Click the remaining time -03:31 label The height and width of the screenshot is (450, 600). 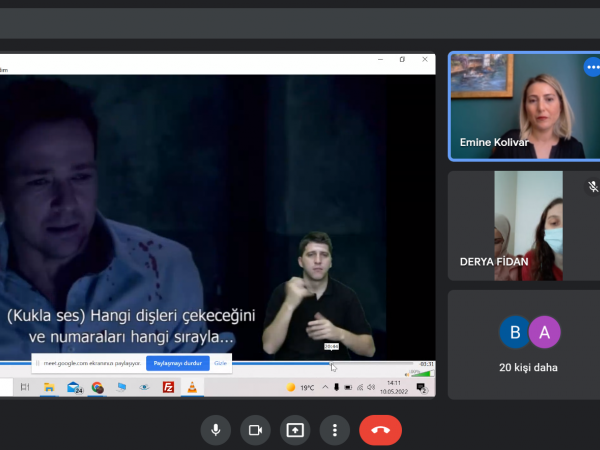(x=427, y=364)
